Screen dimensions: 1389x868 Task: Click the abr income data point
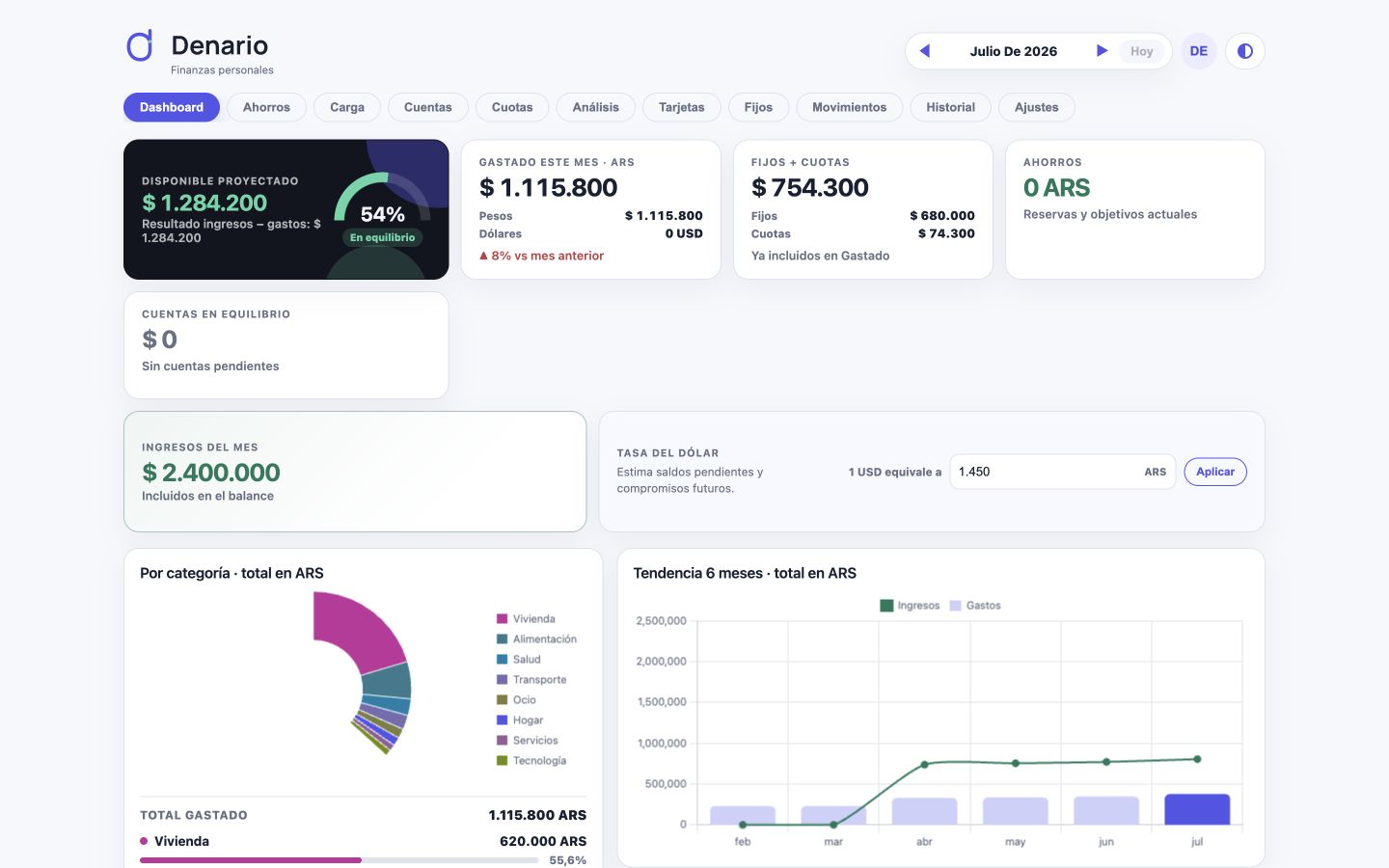click(x=924, y=765)
